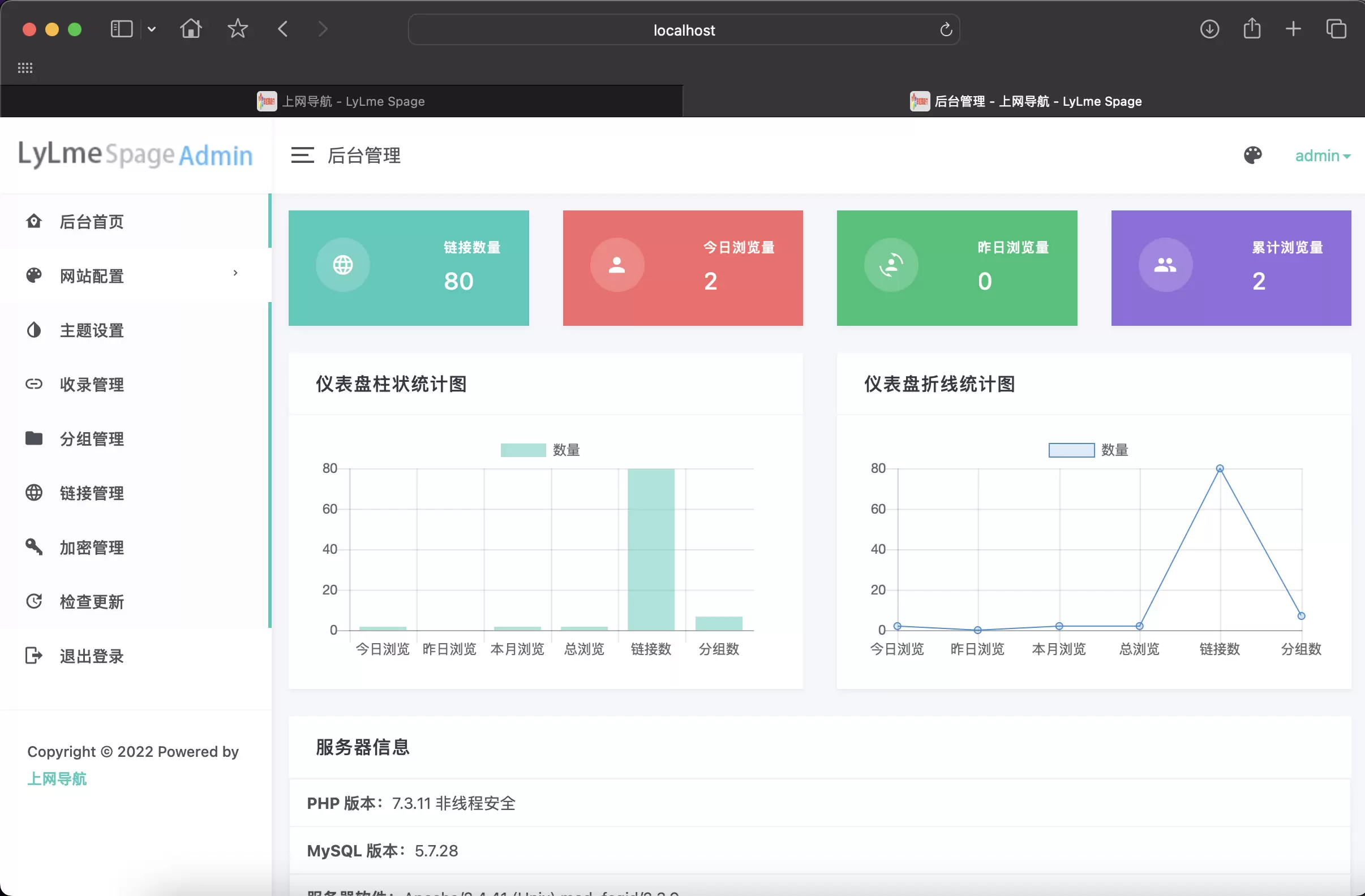The image size is (1365, 896).
Task: Open 收录管理 via its link icon
Action: [35, 384]
